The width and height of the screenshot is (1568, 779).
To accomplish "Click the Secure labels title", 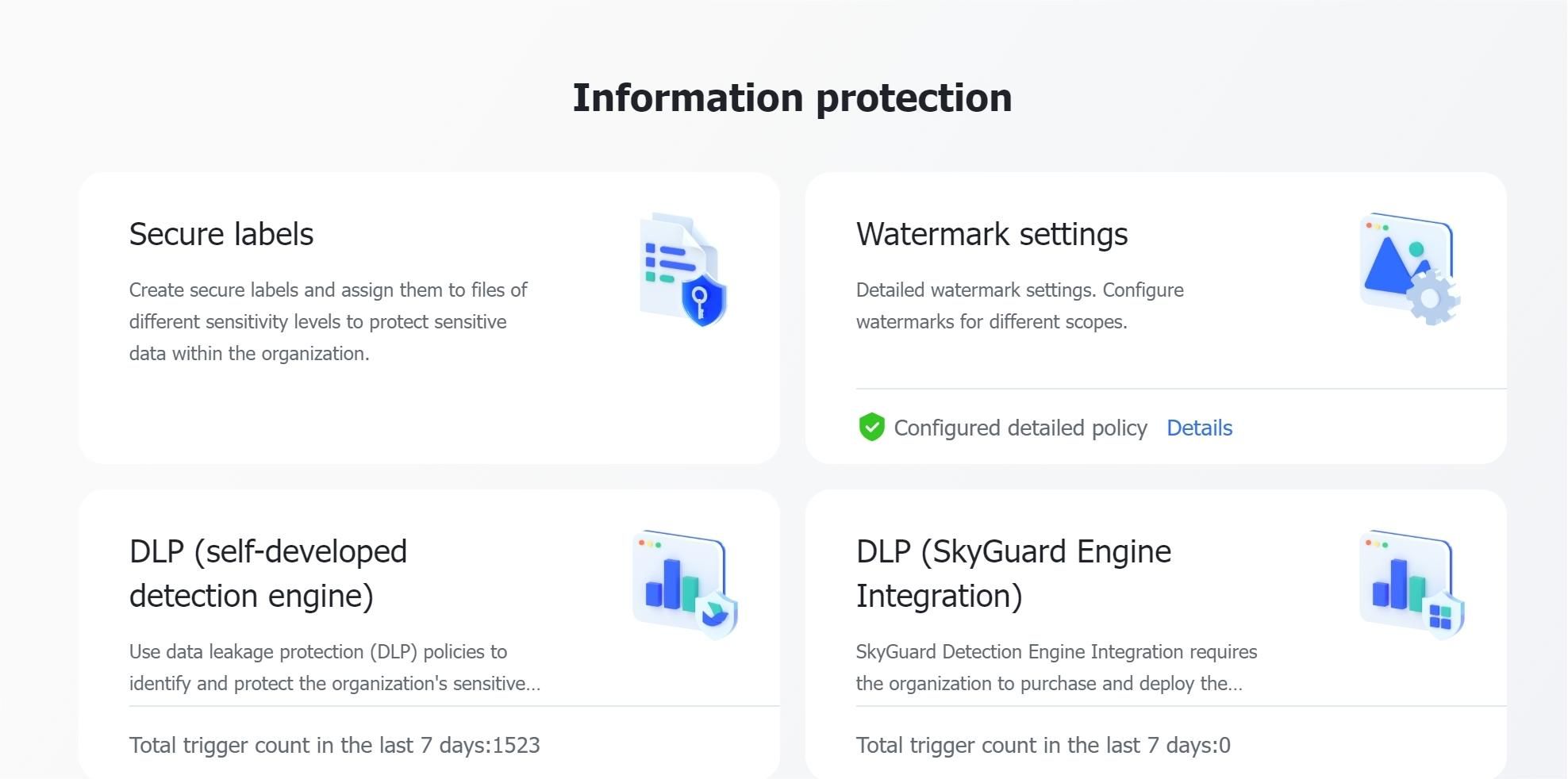I will (x=221, y=234).
